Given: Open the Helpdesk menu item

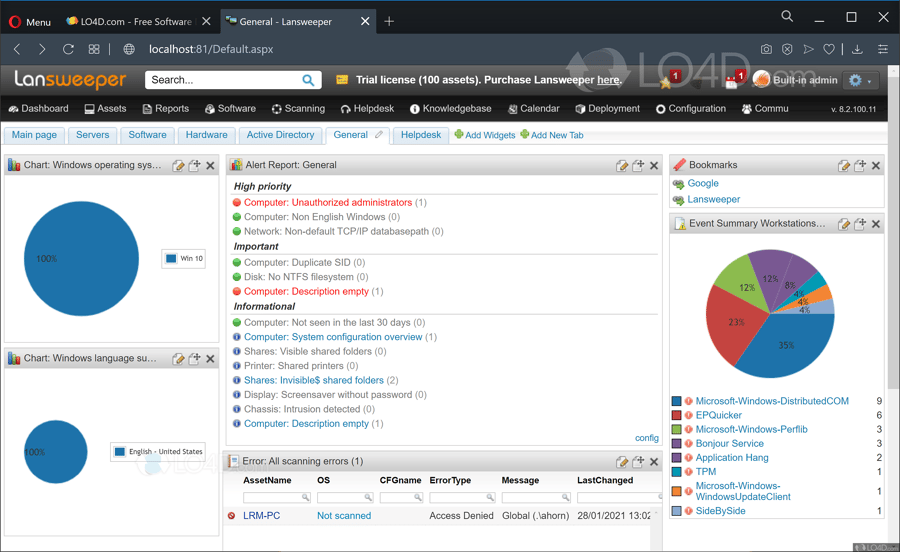Looking at the screenshot, I should point(367,108).
